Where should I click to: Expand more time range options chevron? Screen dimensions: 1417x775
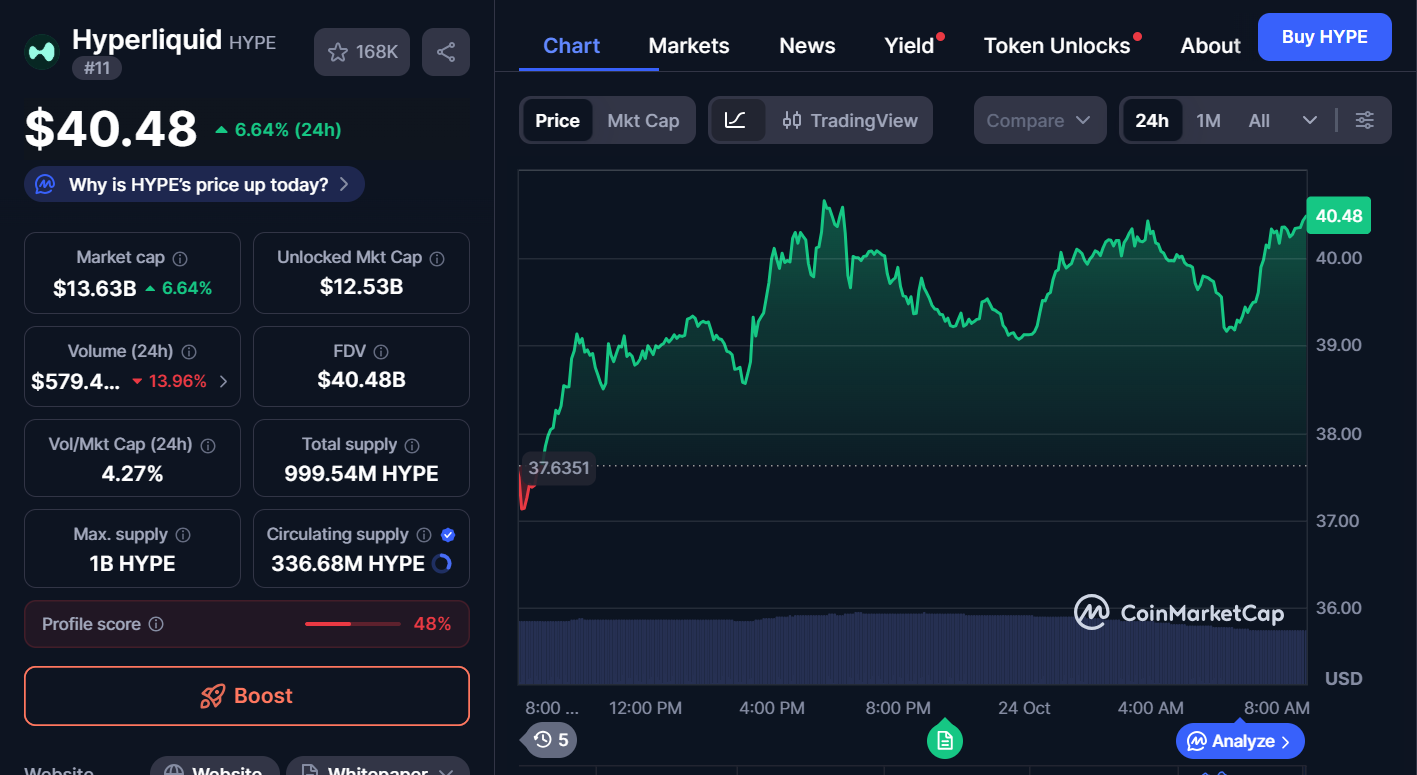pyautogui.click(x=1310, y=121)
